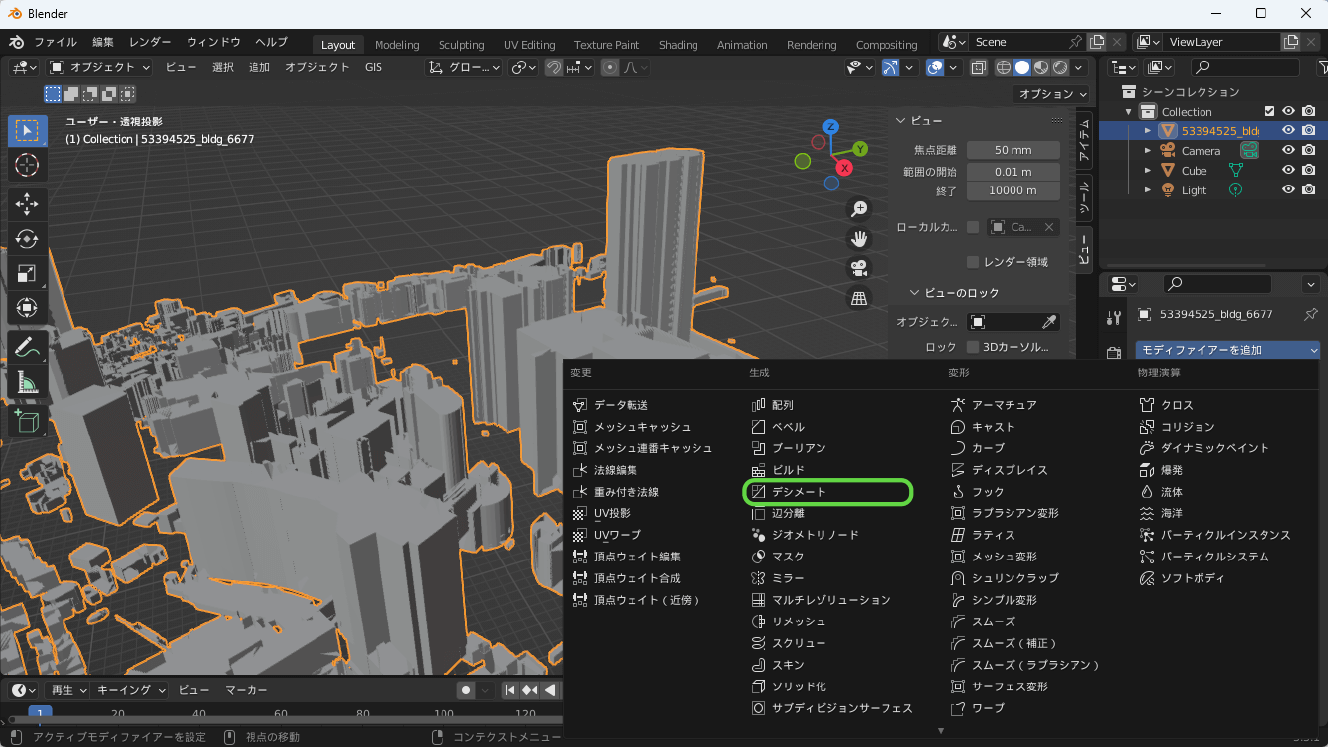The image size is (1328, 747).
Task: Open the キーイング timeline dropdown
Action: tap(132, 690)
